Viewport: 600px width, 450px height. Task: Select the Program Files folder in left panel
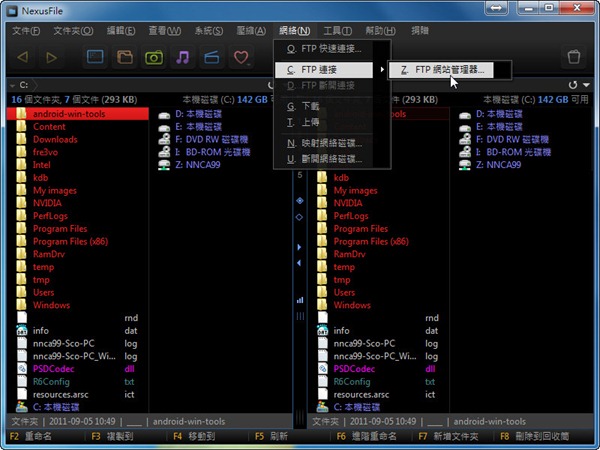[x=62, y=229]
